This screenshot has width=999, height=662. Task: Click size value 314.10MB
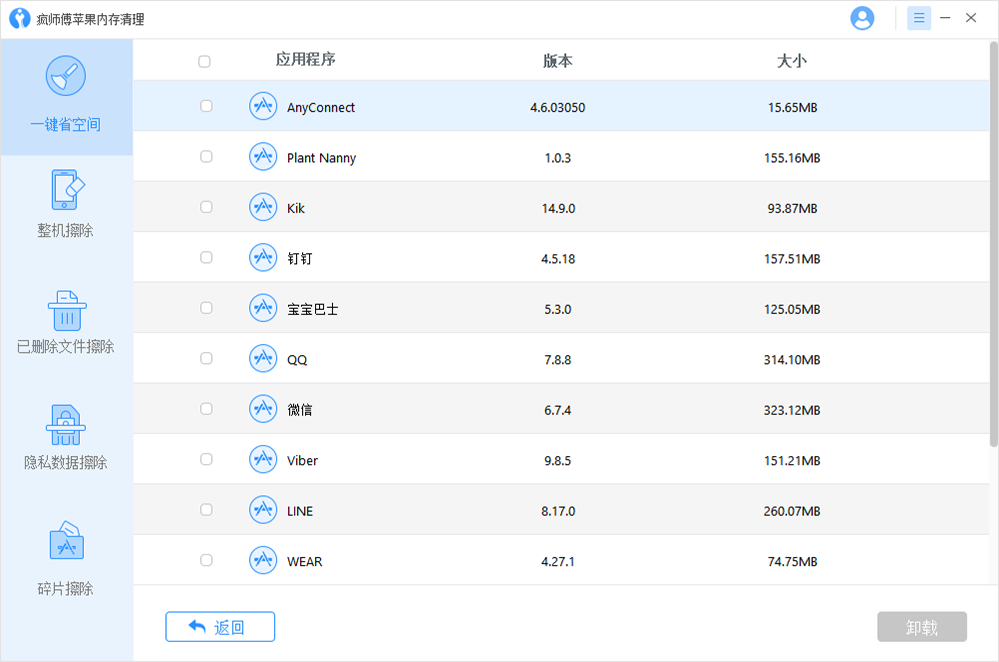(792, 360)
